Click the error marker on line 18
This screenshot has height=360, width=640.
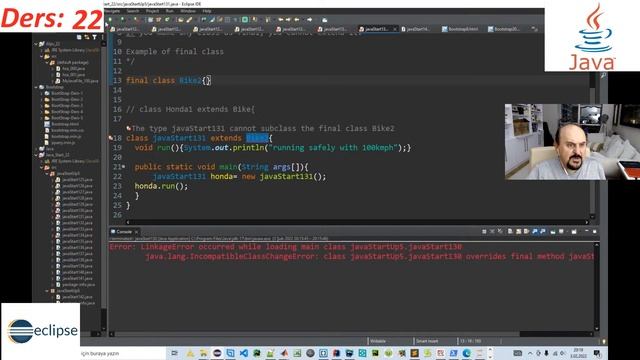[111, 138]
